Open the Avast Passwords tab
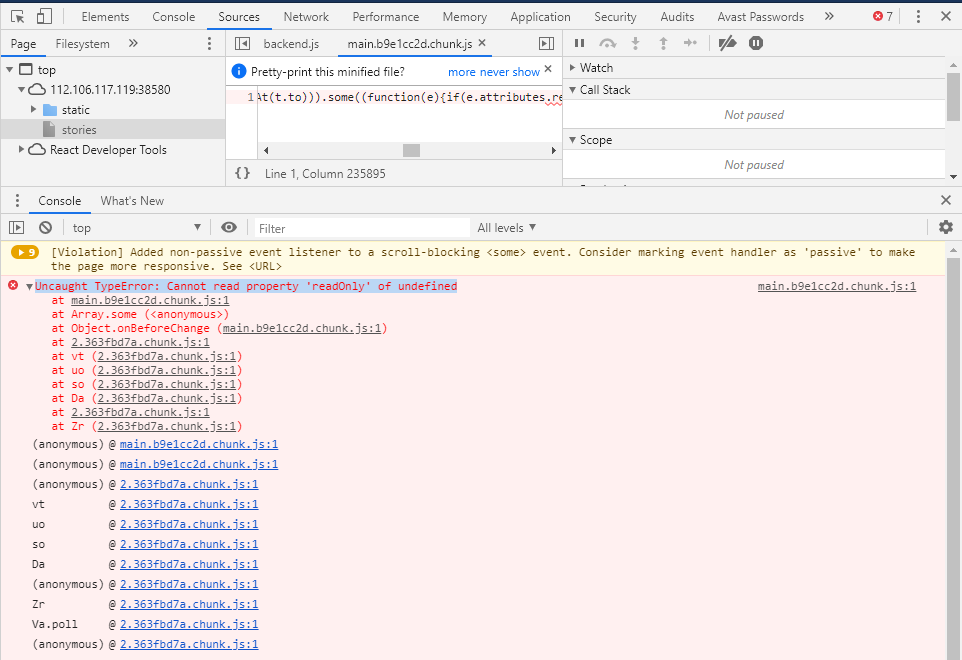Image resolution: width=962 pixels, height=660 pixels. pos(761,17)
